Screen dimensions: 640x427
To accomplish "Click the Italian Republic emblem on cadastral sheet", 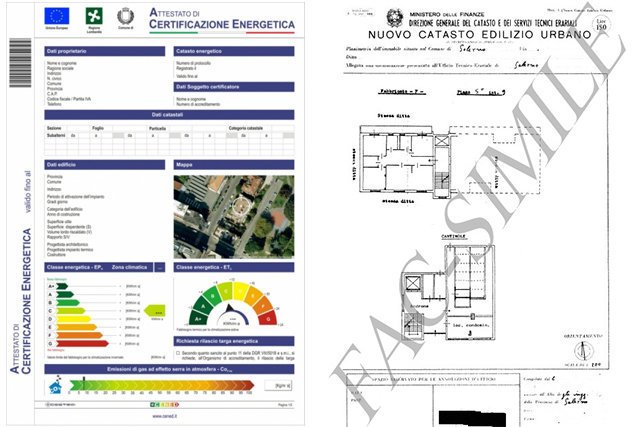I will coord(395,18).
